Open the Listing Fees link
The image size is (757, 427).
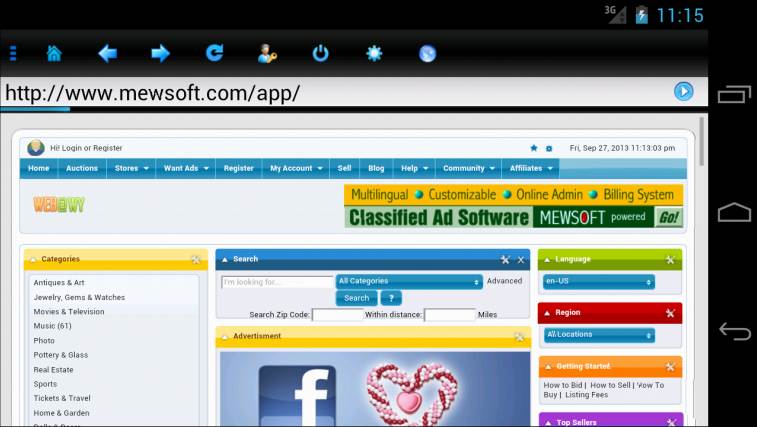(x=587, y=395)
